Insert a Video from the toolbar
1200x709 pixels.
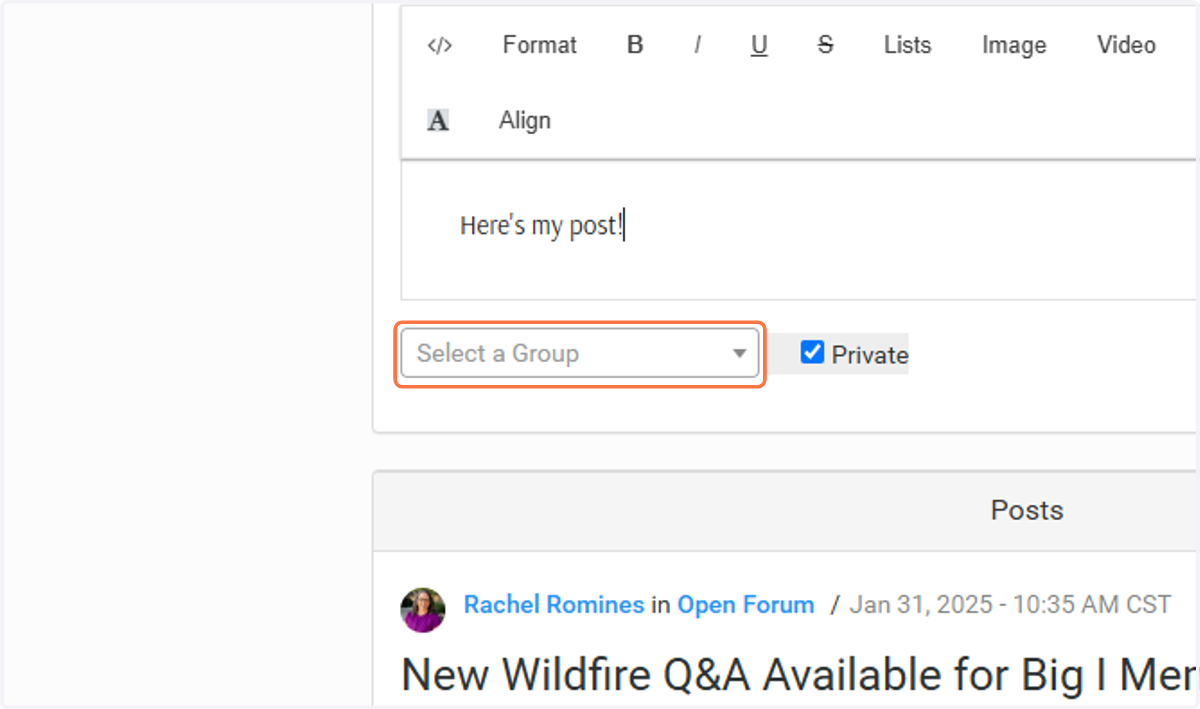(x=1126, y=45)
